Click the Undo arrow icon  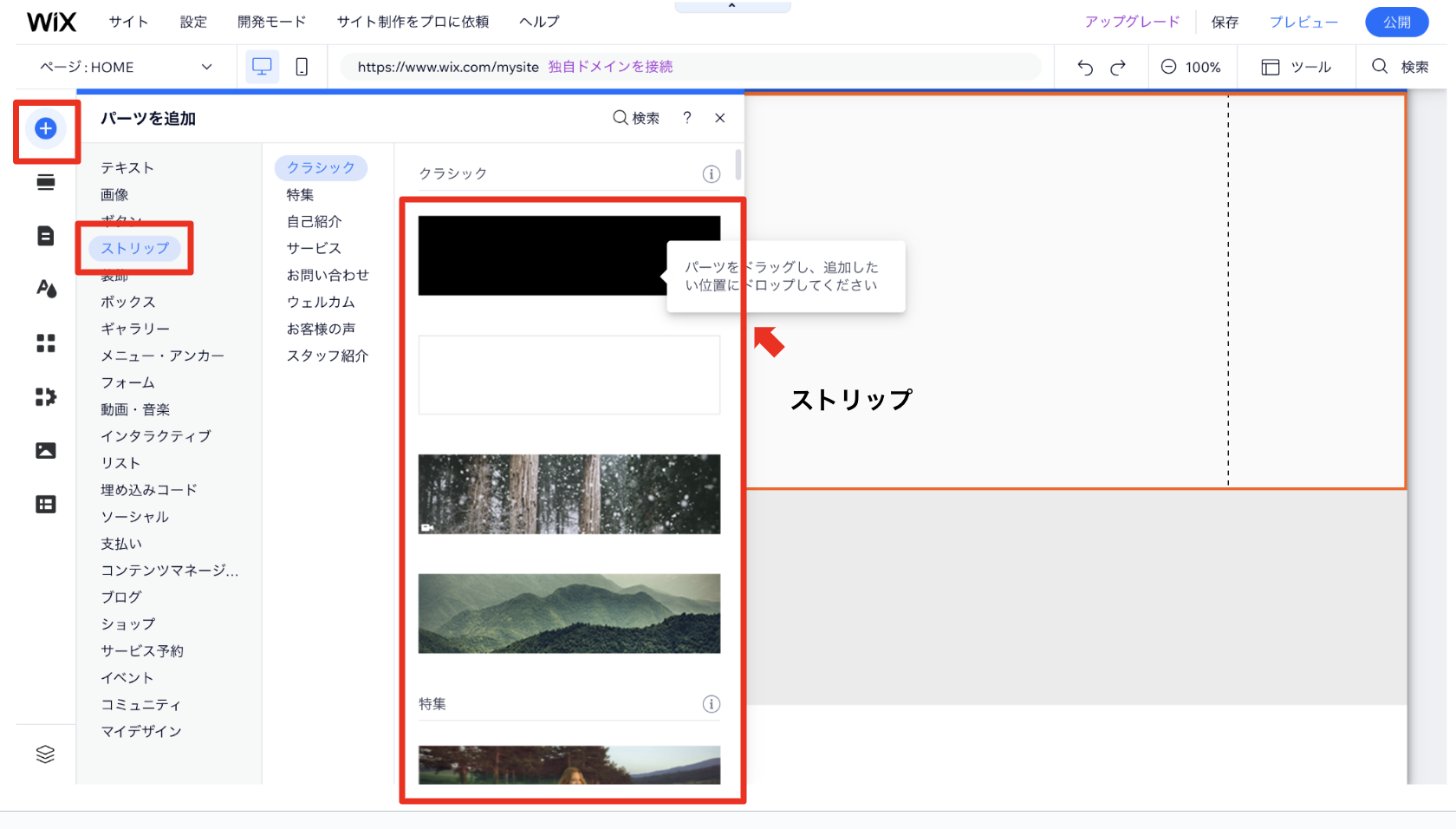pos(1084,67)
